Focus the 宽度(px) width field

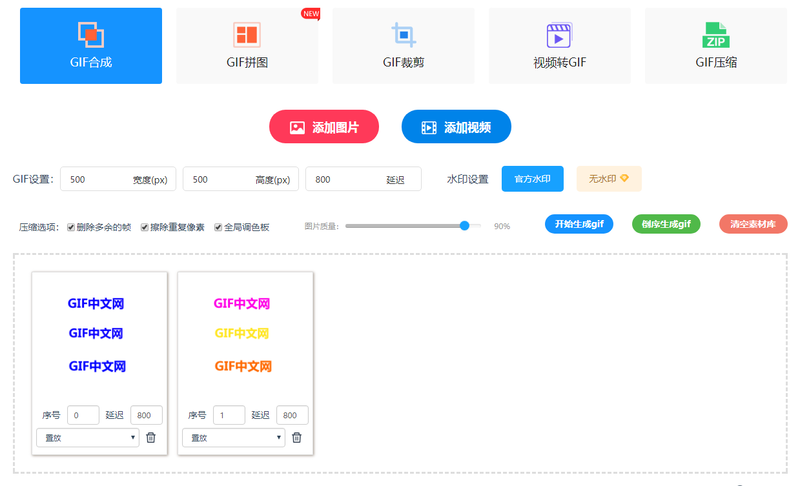coord(118,179)
